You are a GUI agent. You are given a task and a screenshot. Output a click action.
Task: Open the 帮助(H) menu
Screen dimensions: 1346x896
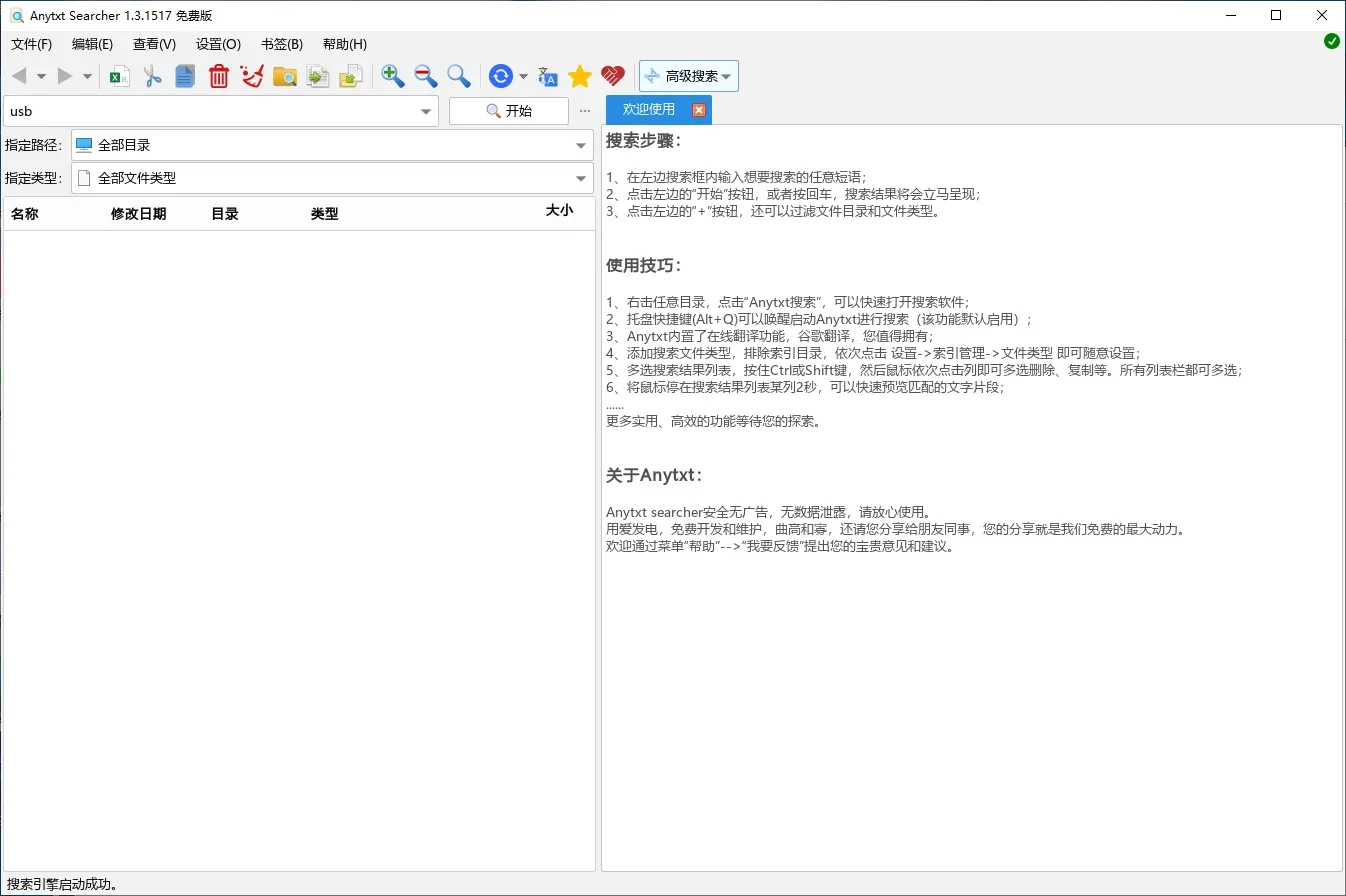coord(344,44)
